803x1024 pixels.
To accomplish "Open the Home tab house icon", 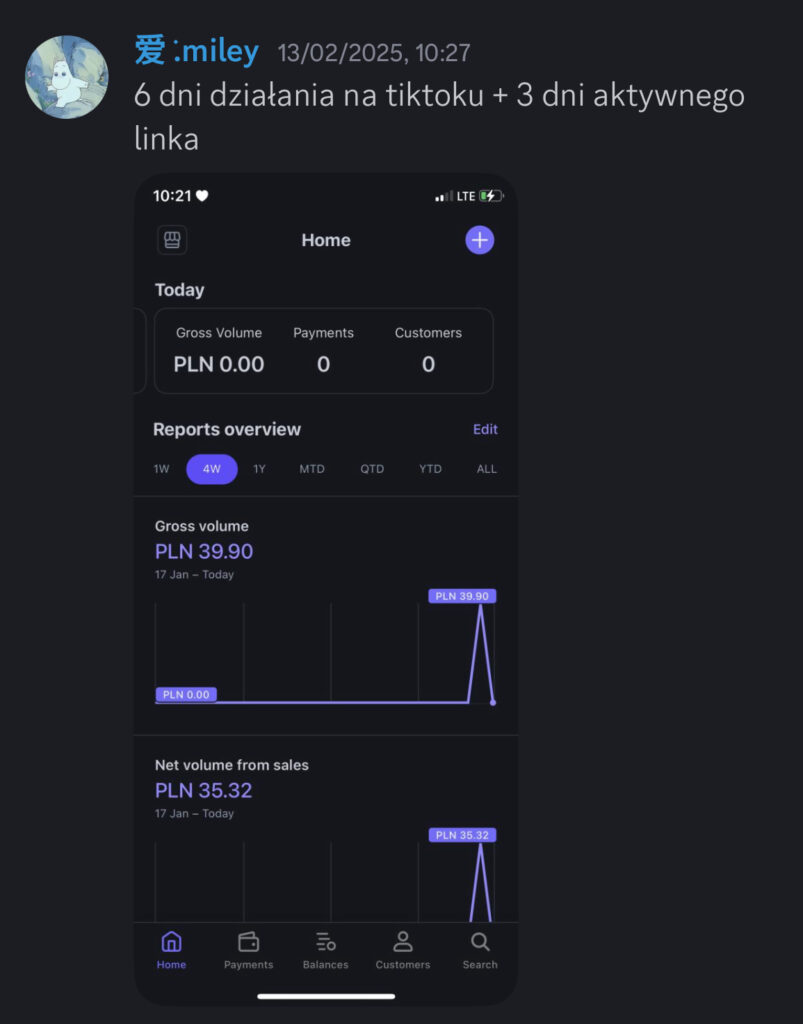I will (171, 942).
